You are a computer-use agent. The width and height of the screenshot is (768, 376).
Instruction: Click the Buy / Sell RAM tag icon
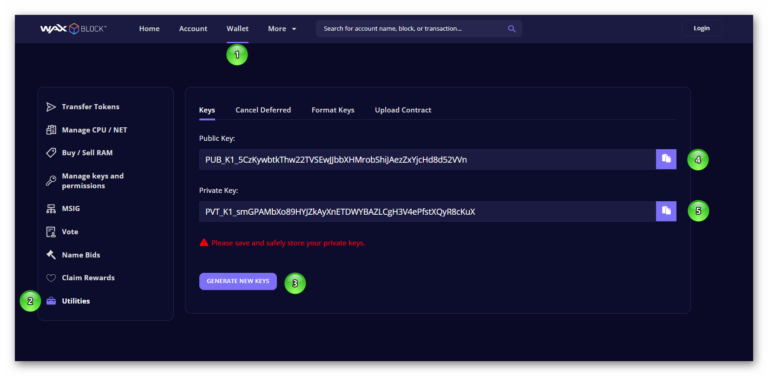51,153
